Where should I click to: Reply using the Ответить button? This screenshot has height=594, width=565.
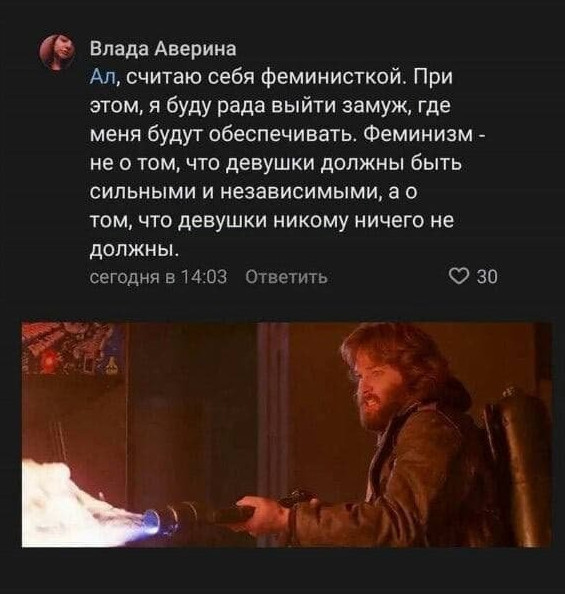point(286,277)
